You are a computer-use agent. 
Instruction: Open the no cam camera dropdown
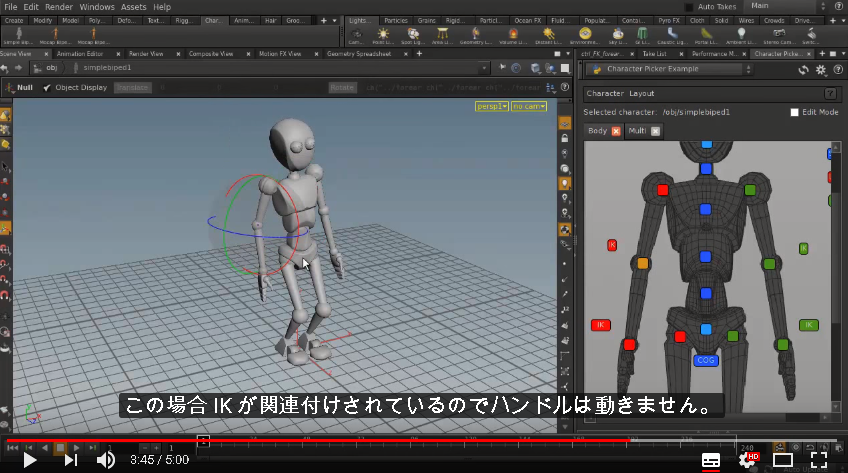click(528, 106)
